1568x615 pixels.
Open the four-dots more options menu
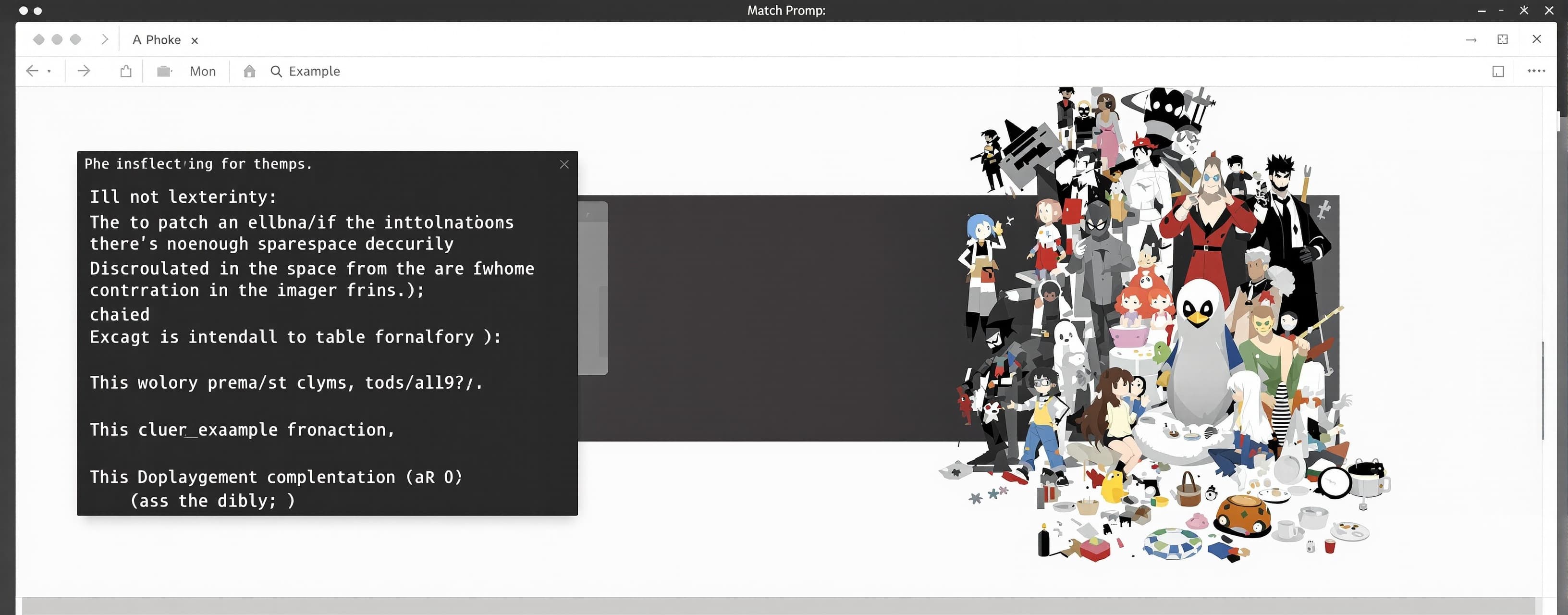pyautogui.click(x=1536, y=71)
